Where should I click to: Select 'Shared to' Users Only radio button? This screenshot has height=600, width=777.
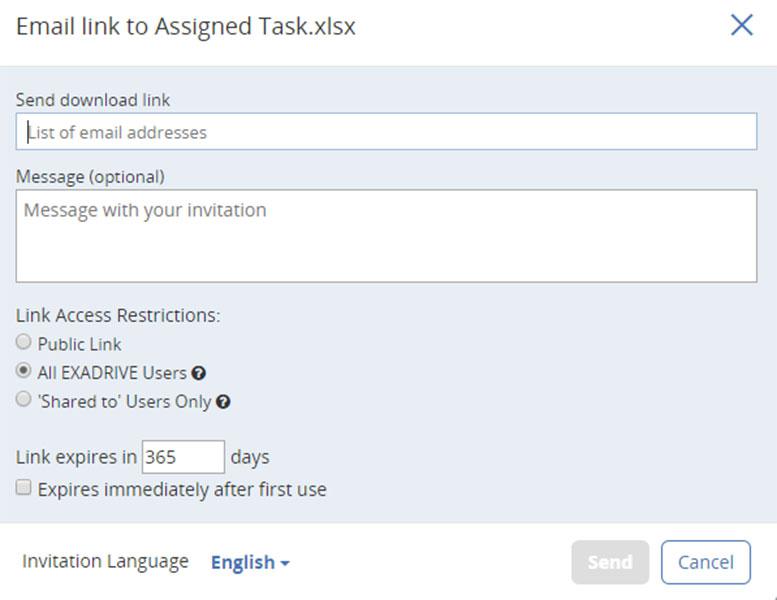pos(24,400)
